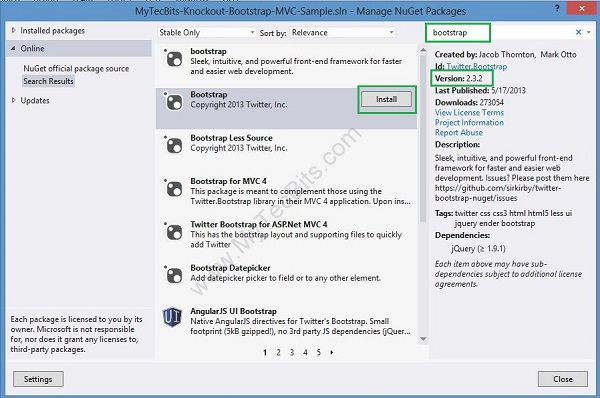Click the package list scrollbar thumb
This screenshot has height=398, width=600.
tap(423, 139)
